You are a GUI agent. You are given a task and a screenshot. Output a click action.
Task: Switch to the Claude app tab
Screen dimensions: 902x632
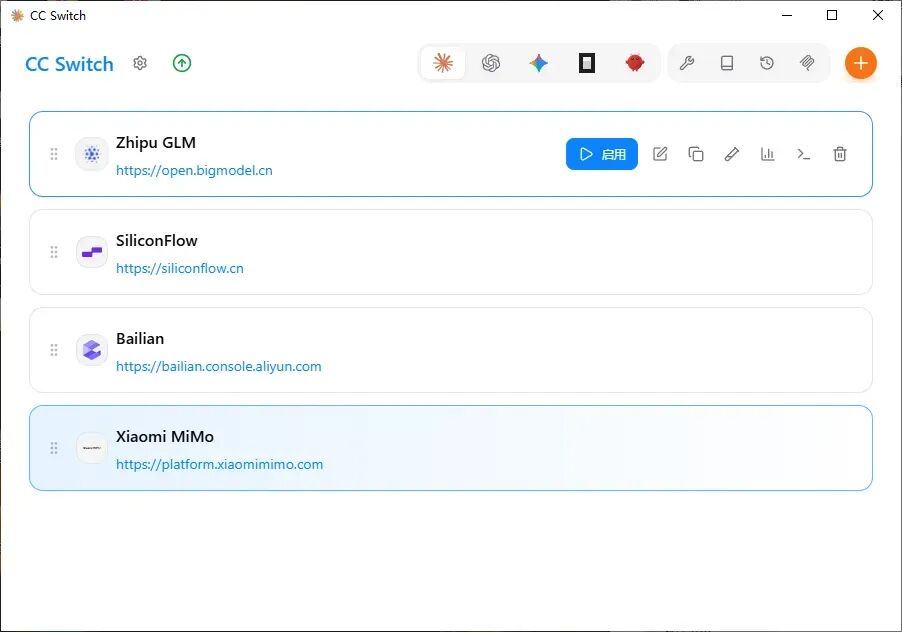pyautogui.click(x=443, y=63)
